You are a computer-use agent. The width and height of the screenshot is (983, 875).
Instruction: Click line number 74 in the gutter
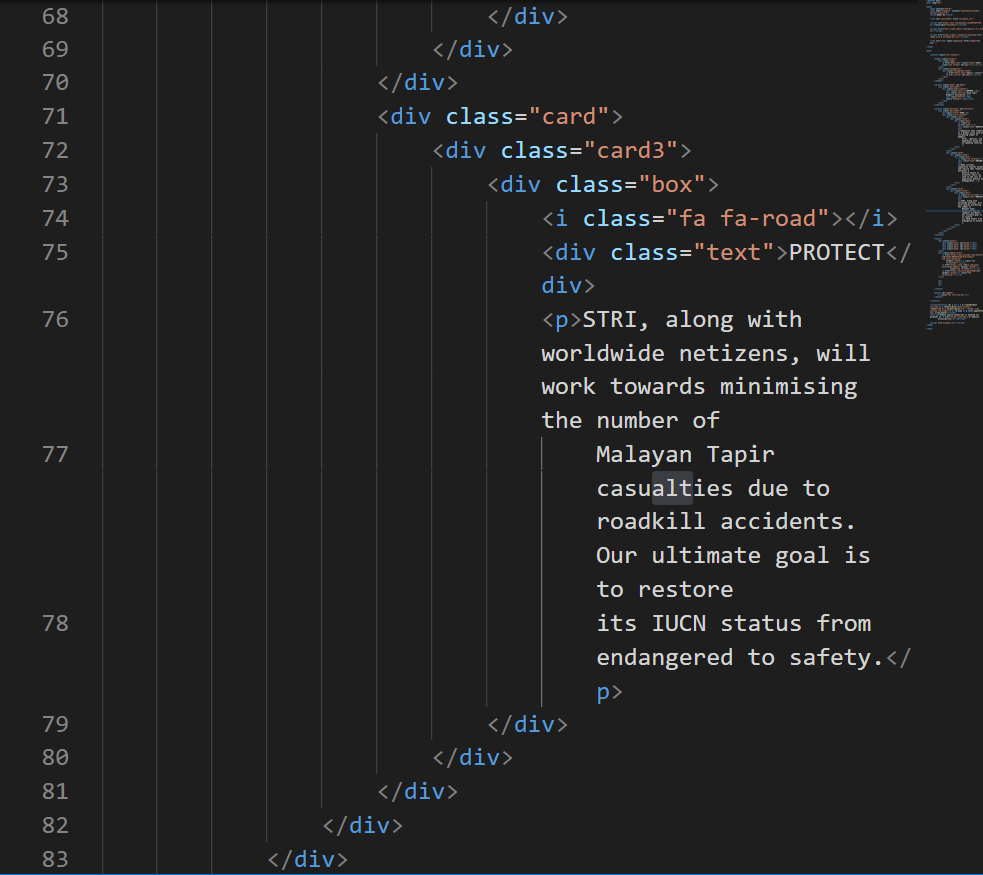(x=55, y=218)
